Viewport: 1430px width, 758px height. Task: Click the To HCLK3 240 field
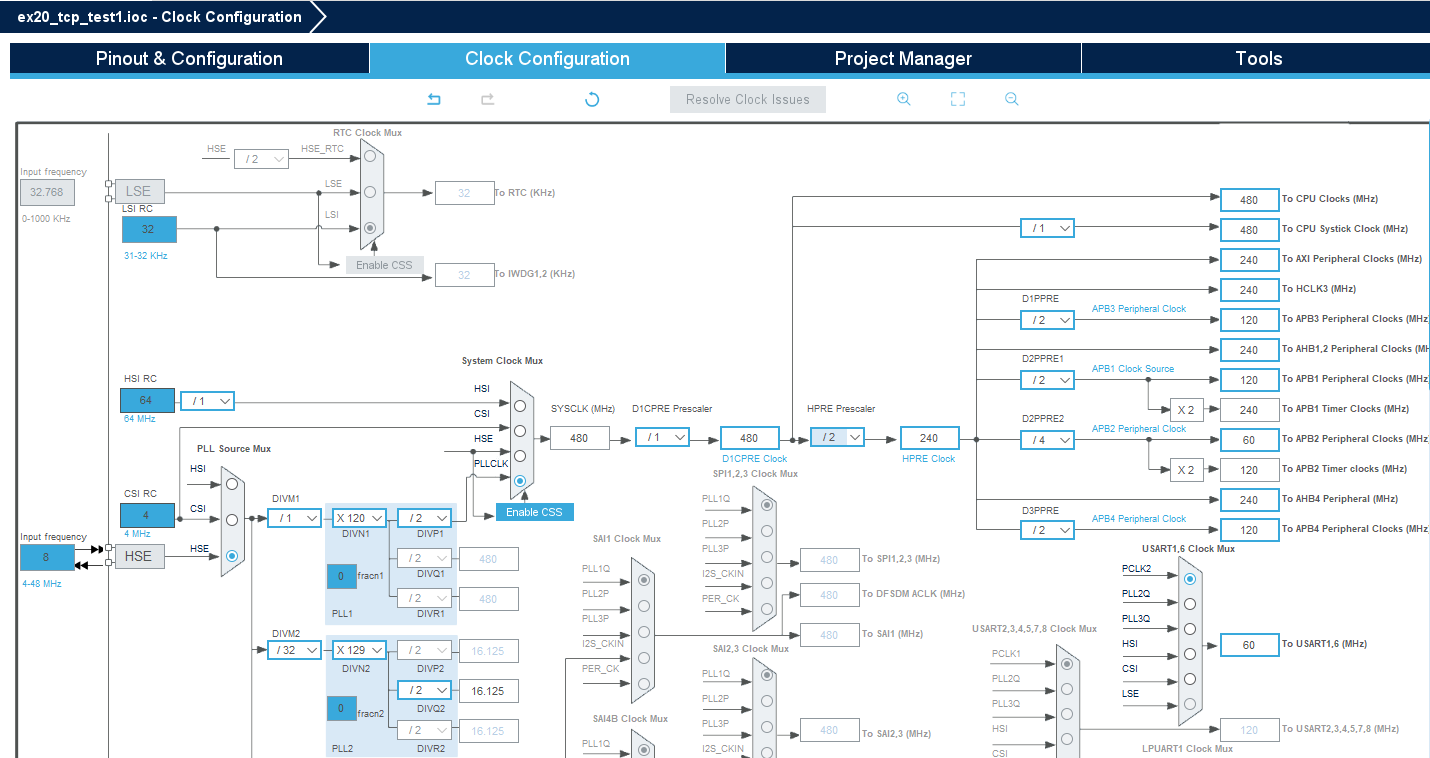(x=1250, y=289)
